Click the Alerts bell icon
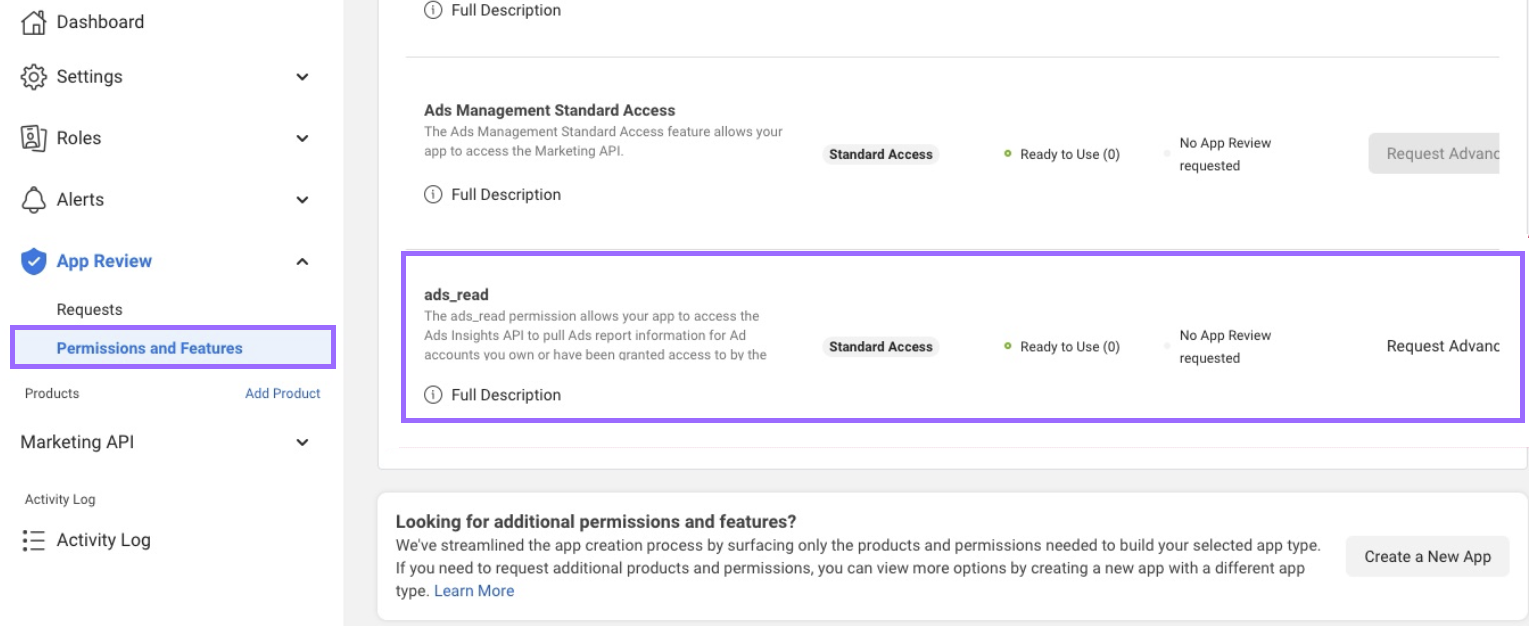Screen dimensions: 1529x626 click(x=34, y=200)
